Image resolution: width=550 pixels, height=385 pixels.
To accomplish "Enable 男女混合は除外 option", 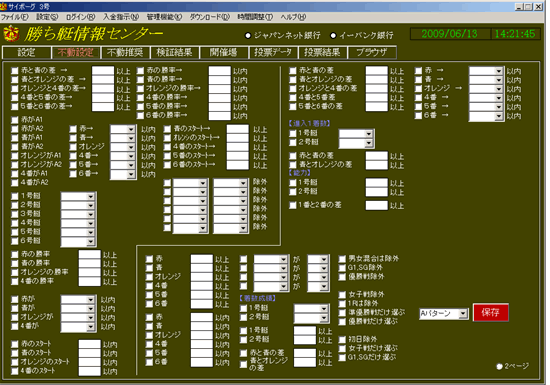I will 342,259.
